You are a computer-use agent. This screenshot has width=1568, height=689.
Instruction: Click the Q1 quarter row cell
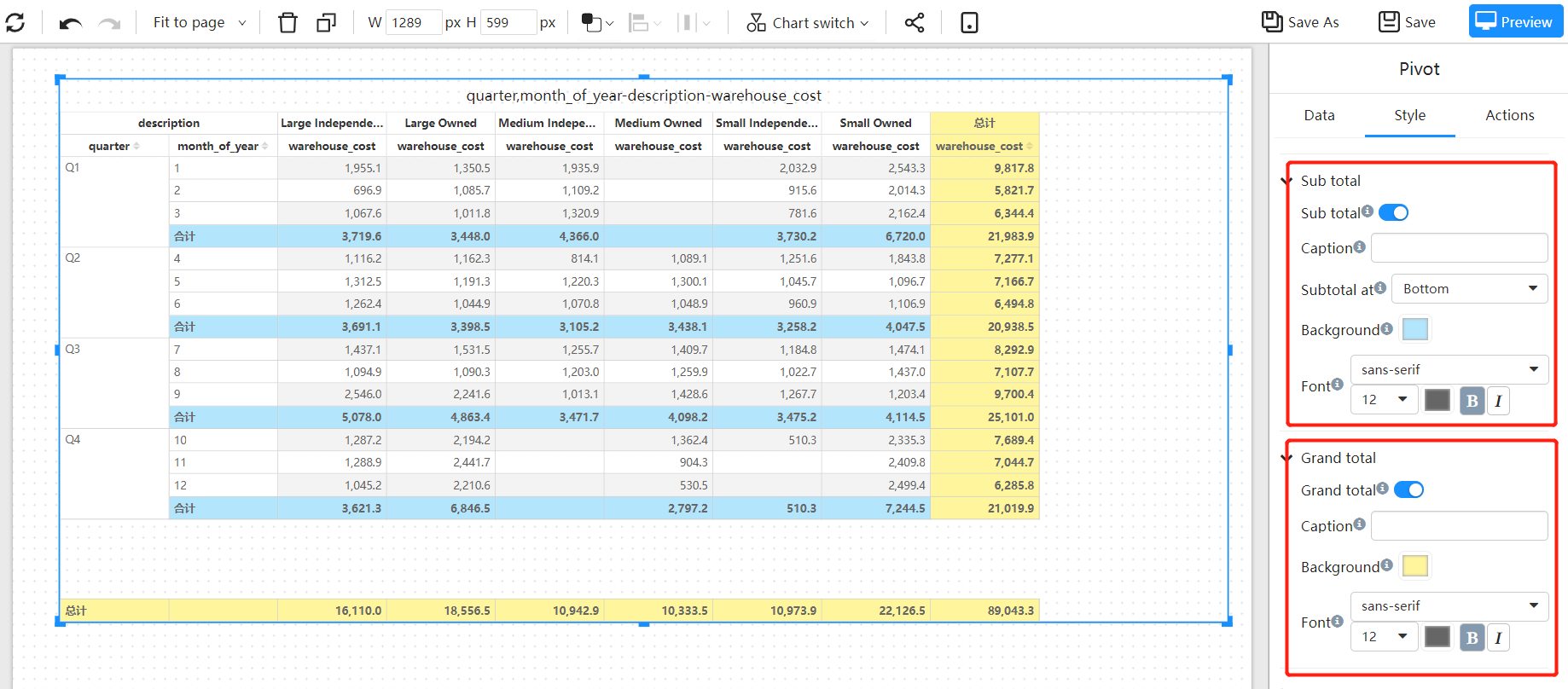(114, 202)
